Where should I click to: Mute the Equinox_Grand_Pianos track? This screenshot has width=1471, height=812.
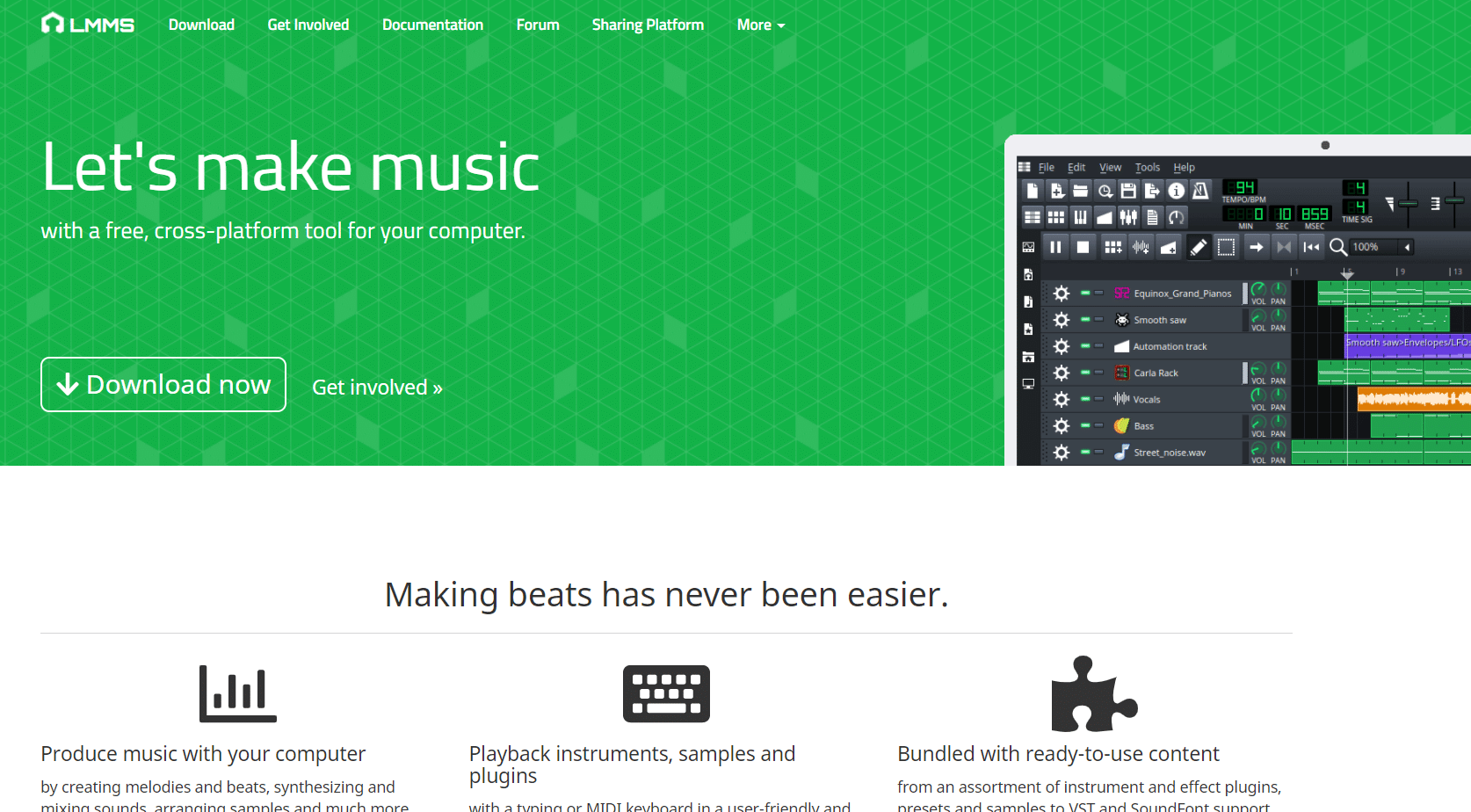pos(1085,293)
